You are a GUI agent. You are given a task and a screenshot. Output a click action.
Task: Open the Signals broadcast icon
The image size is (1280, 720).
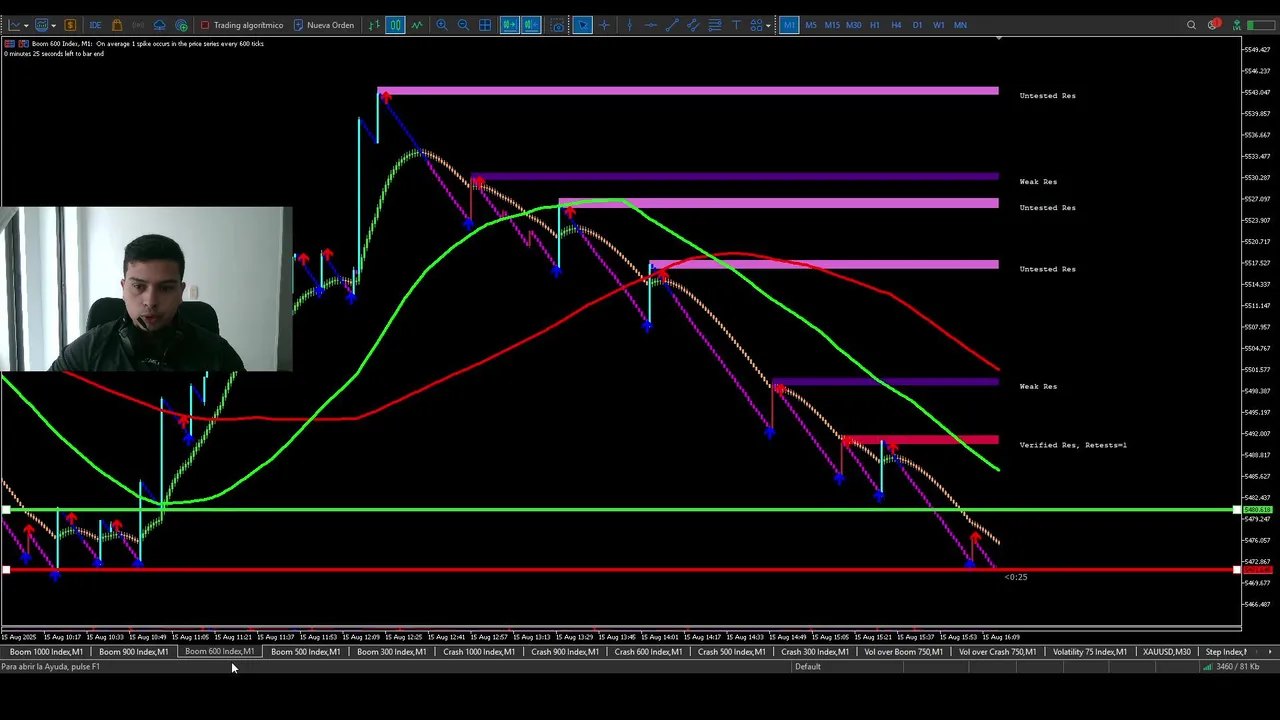click(x=138, y=25)
